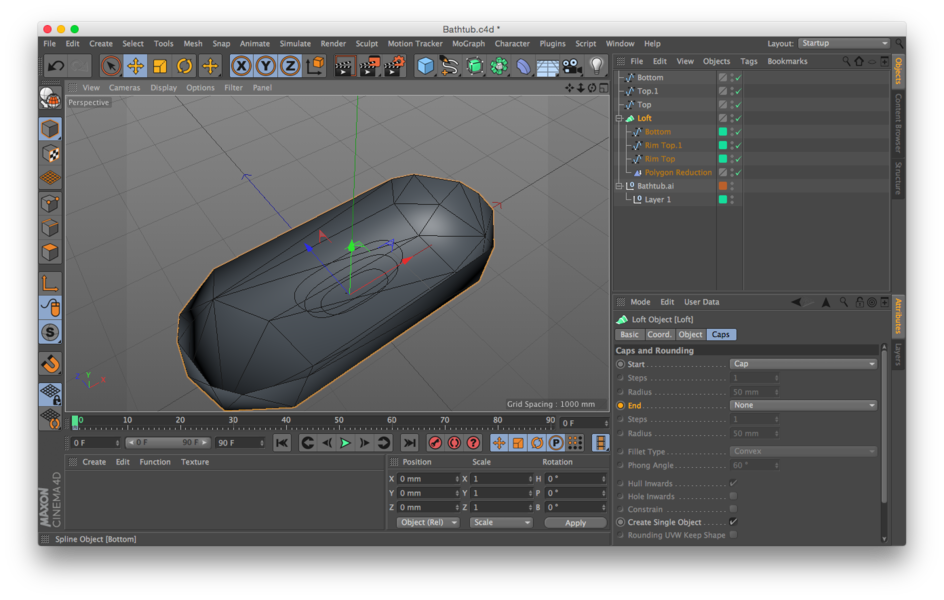The width and height of the screenshot is (944, 600).
Task: Add a Camera object
Action: point(571,66)
